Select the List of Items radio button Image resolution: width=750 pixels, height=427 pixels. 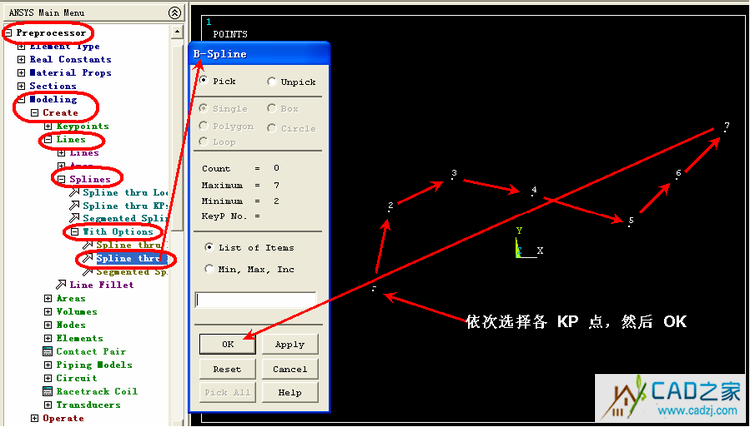209,248
